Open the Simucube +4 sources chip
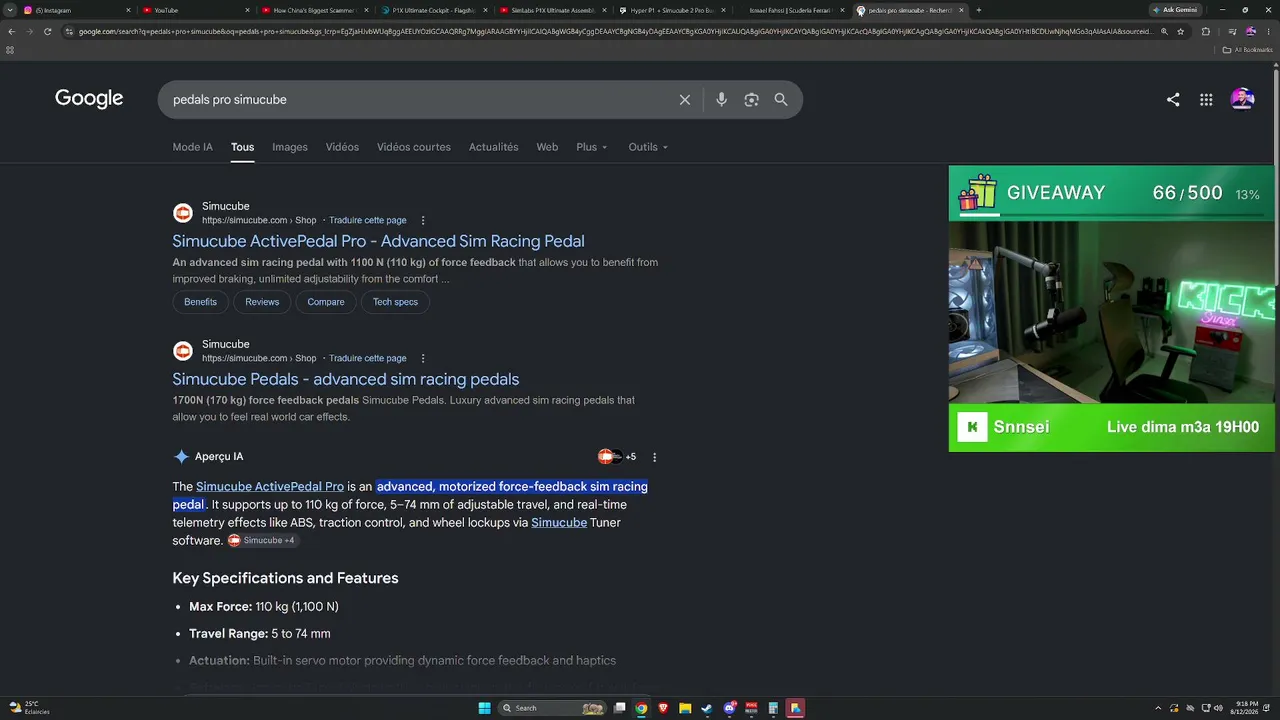The image size is (1280, 720). (262, 541)
